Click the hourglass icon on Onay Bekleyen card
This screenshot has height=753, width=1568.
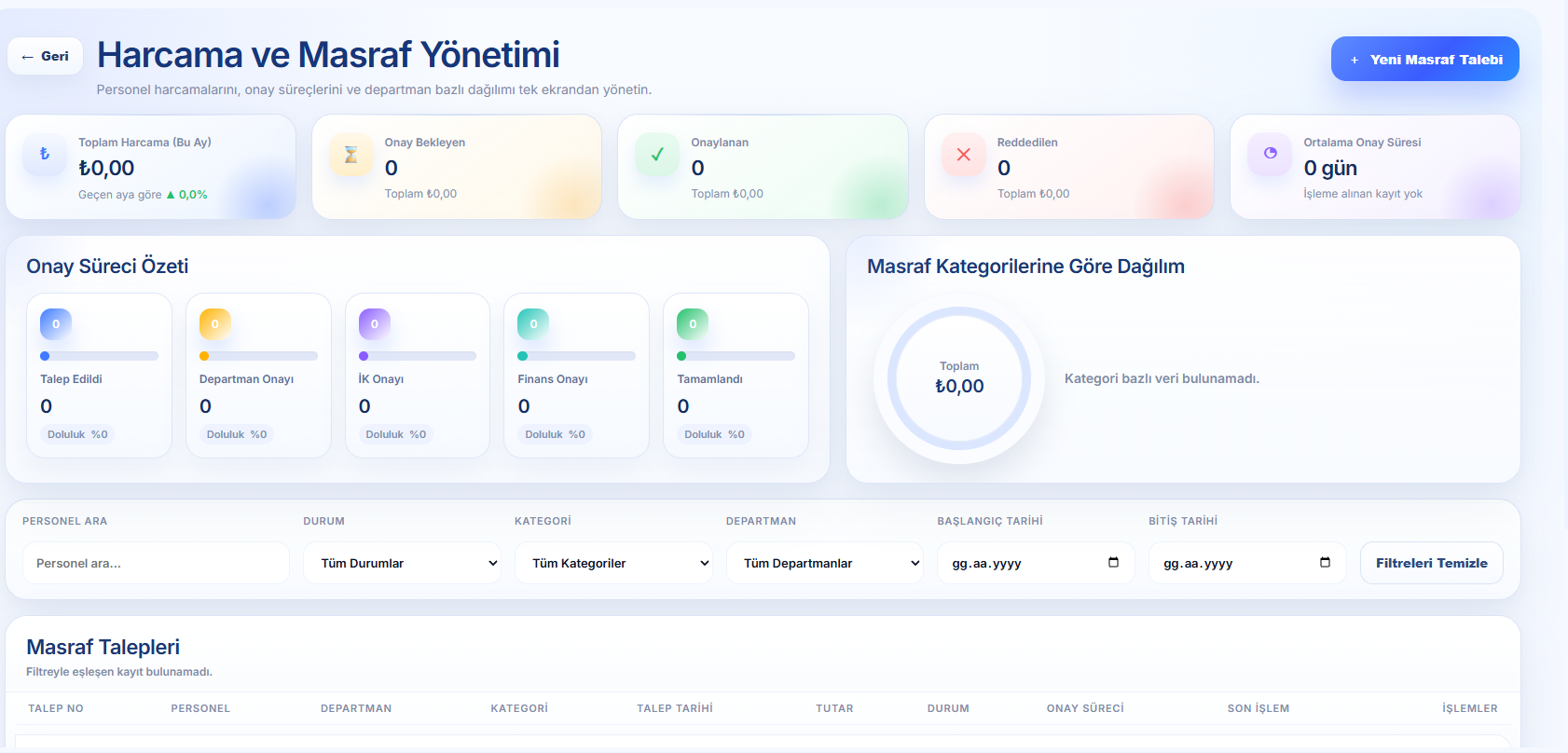pos(351,154)
